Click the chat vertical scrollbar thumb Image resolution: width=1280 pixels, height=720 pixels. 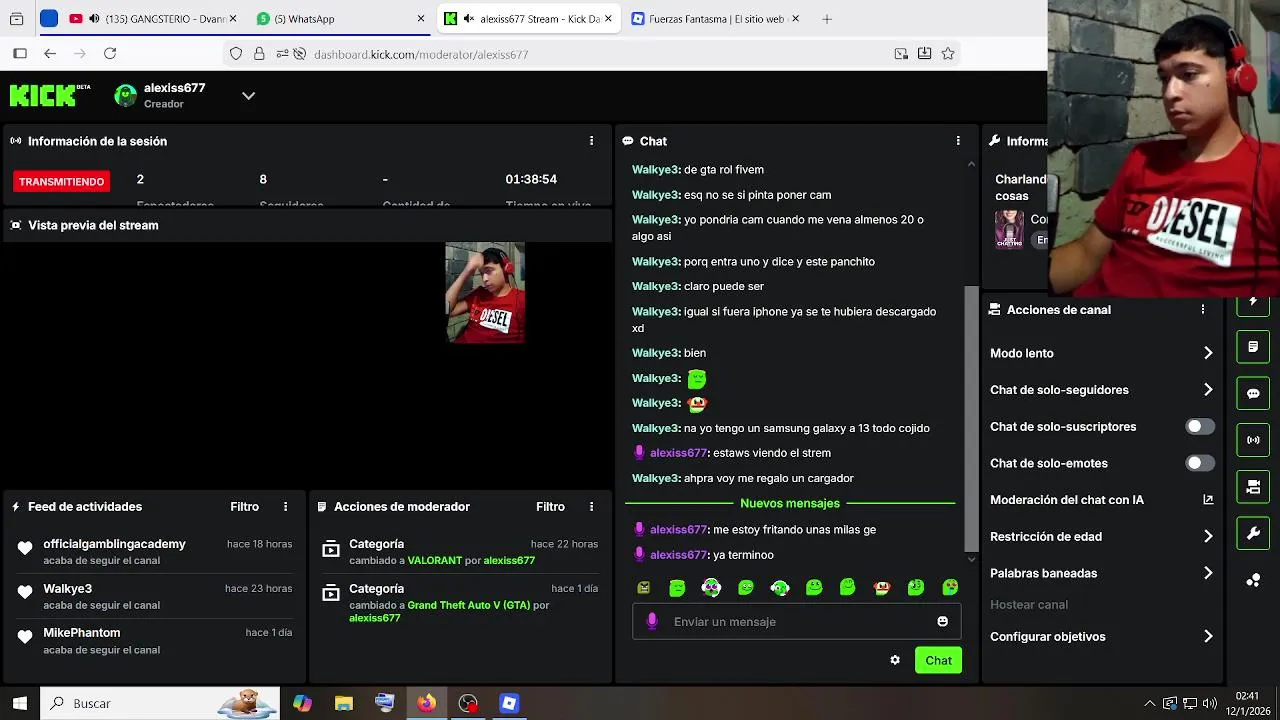click(x=970, y=418)
